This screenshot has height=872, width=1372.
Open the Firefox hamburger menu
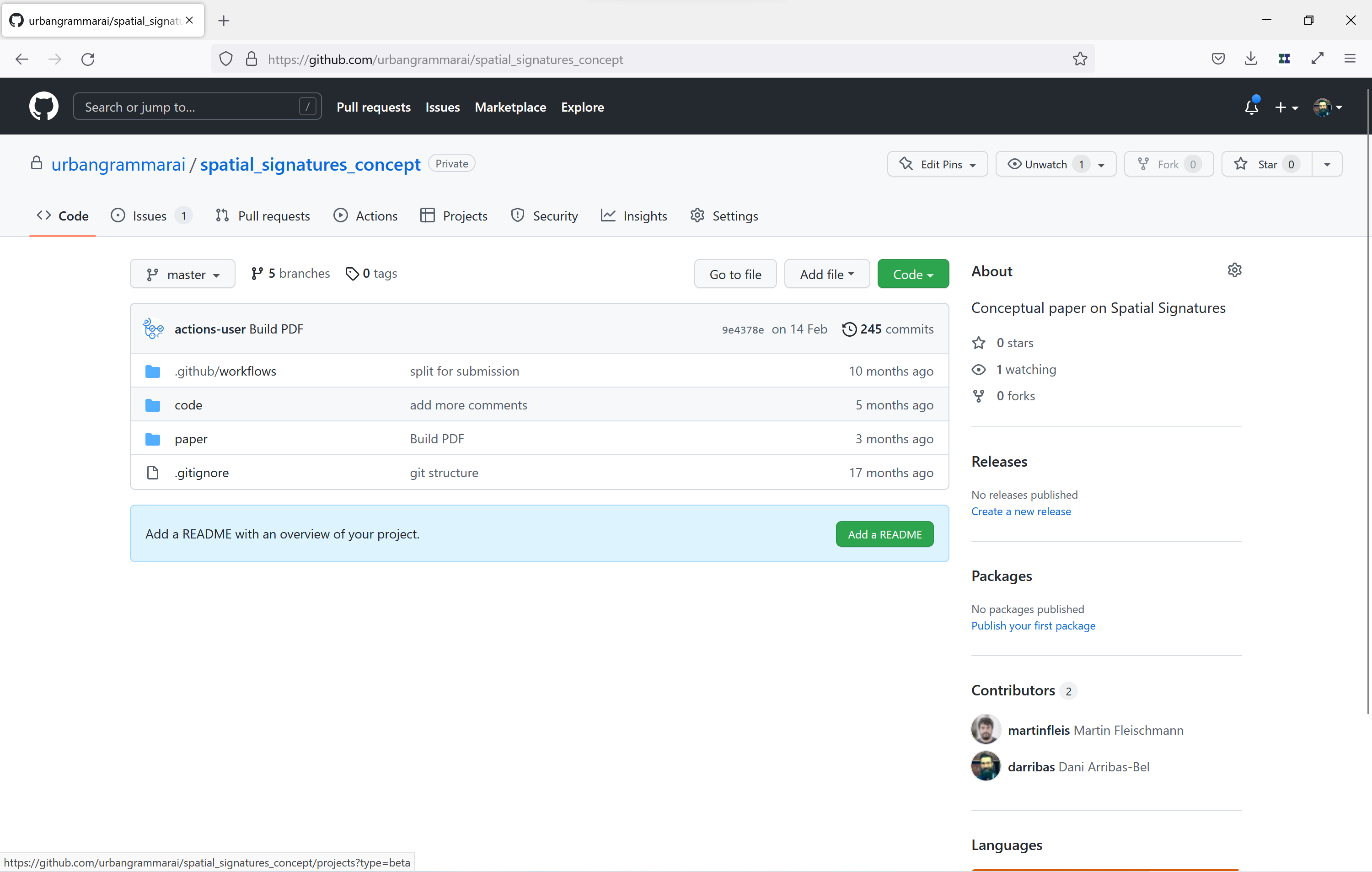point(1350,59)
